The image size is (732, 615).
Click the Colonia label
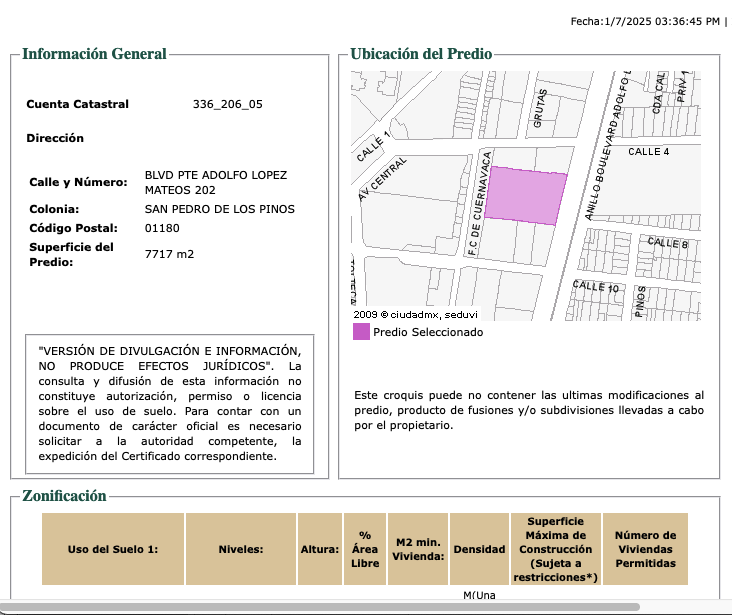(x=54, y=209)
